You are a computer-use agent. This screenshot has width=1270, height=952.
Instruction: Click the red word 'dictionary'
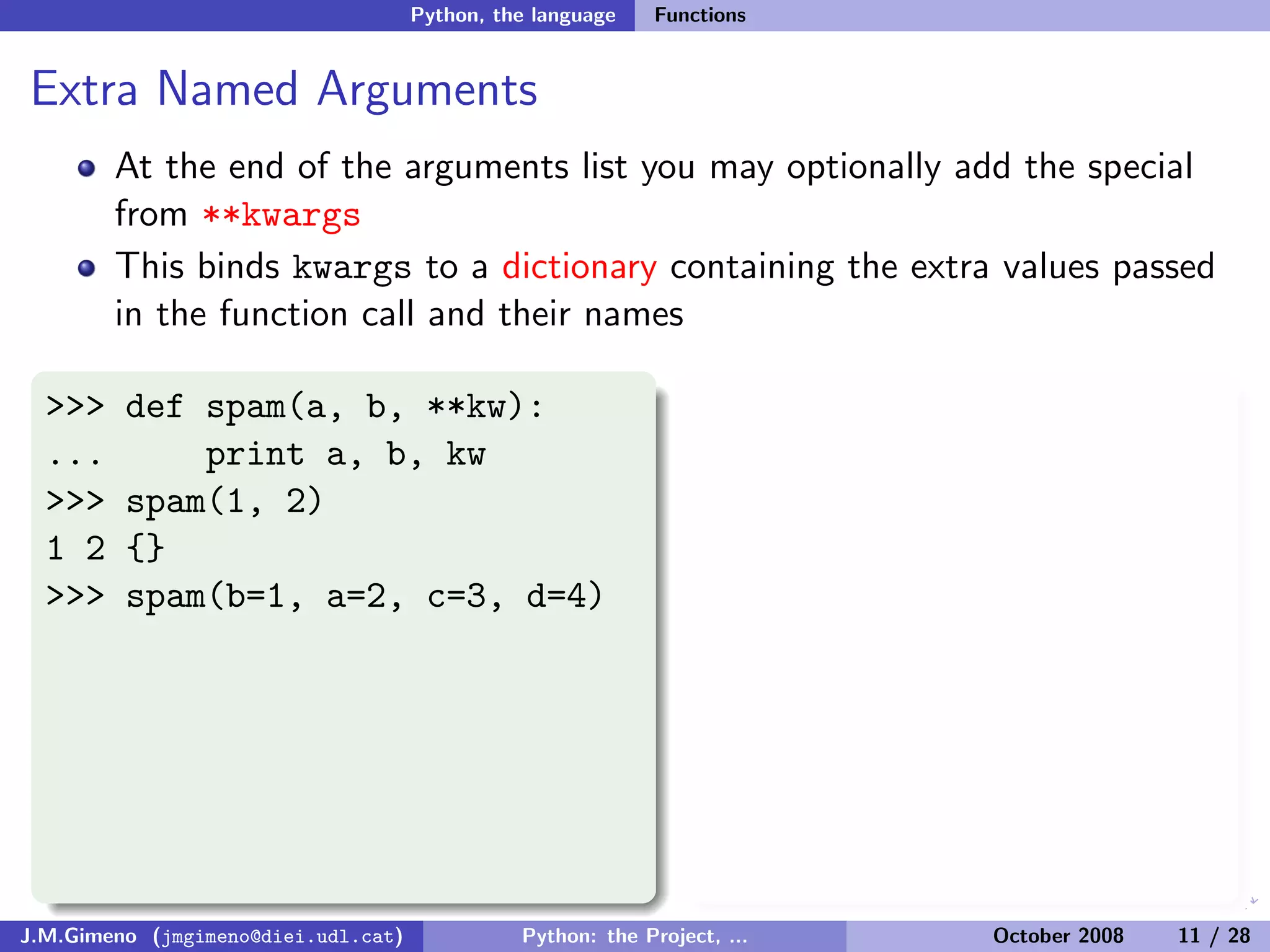coord(579,267)
